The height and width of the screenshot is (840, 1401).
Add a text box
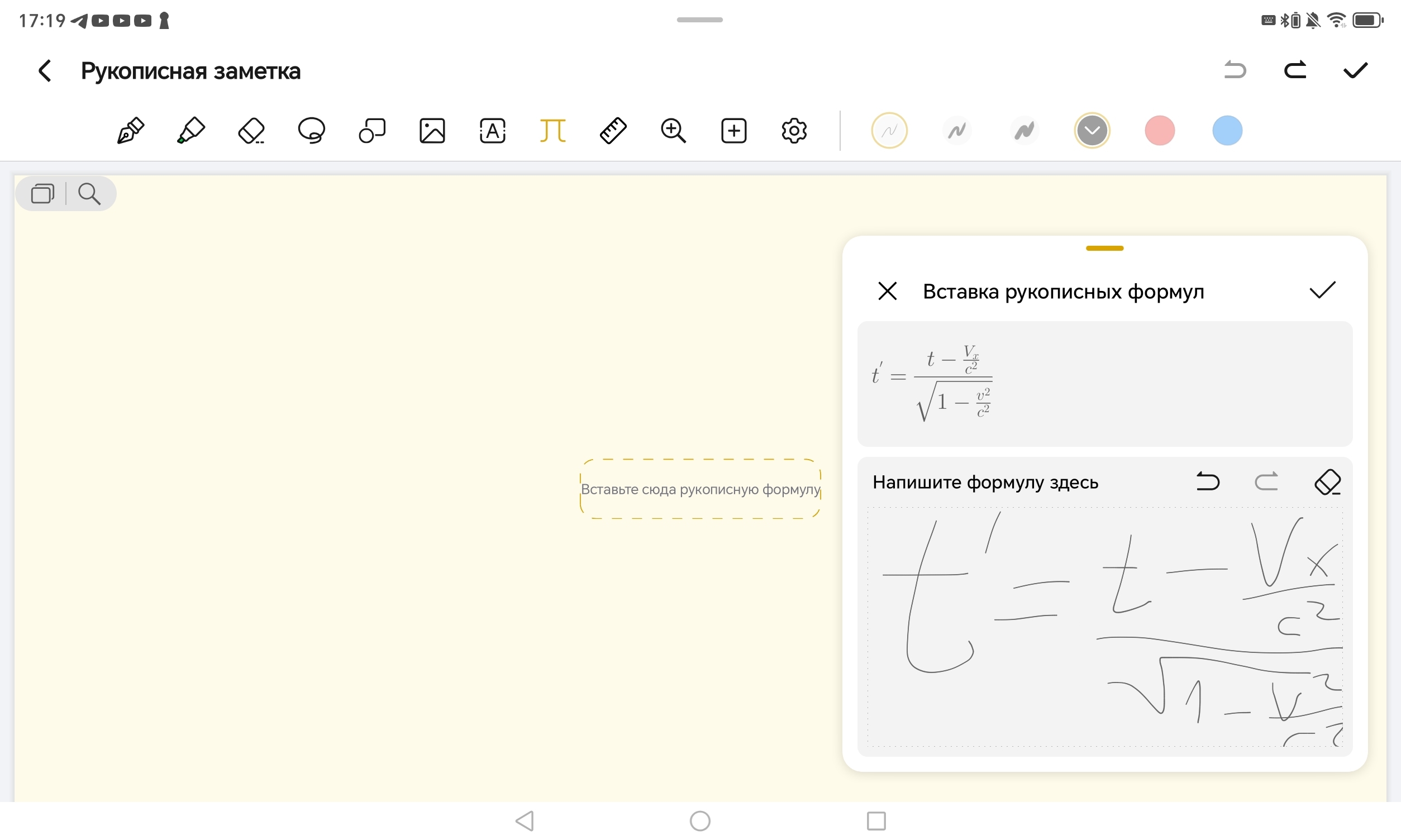point(493,131)
